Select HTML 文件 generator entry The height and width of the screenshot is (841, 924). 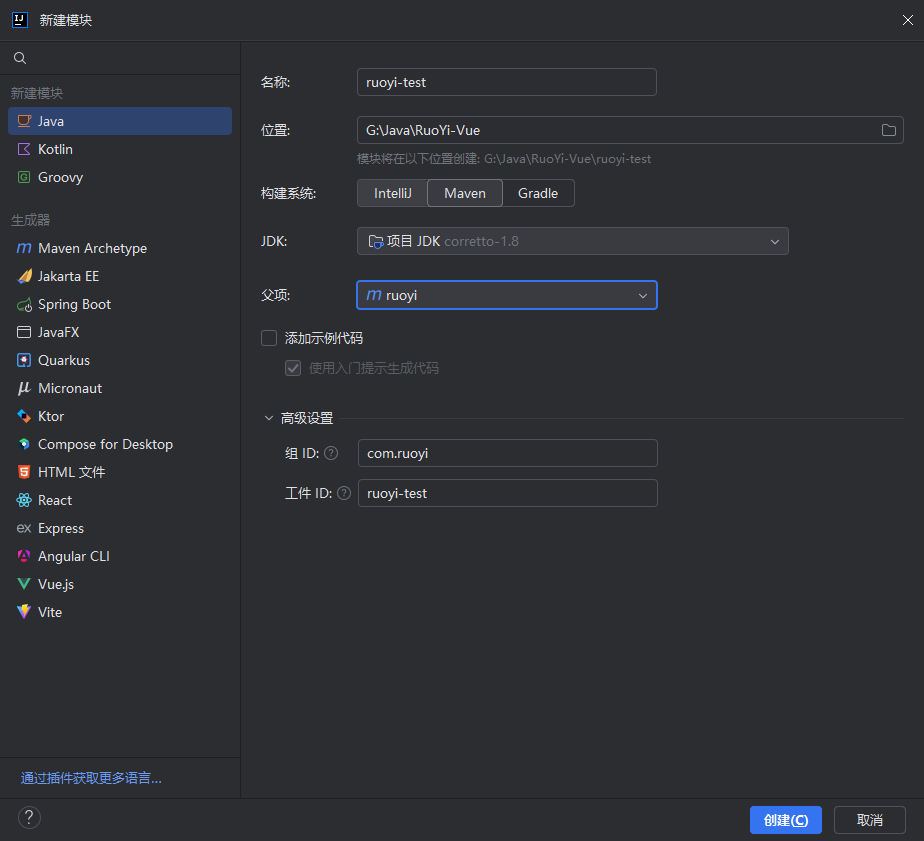[120, 472]
